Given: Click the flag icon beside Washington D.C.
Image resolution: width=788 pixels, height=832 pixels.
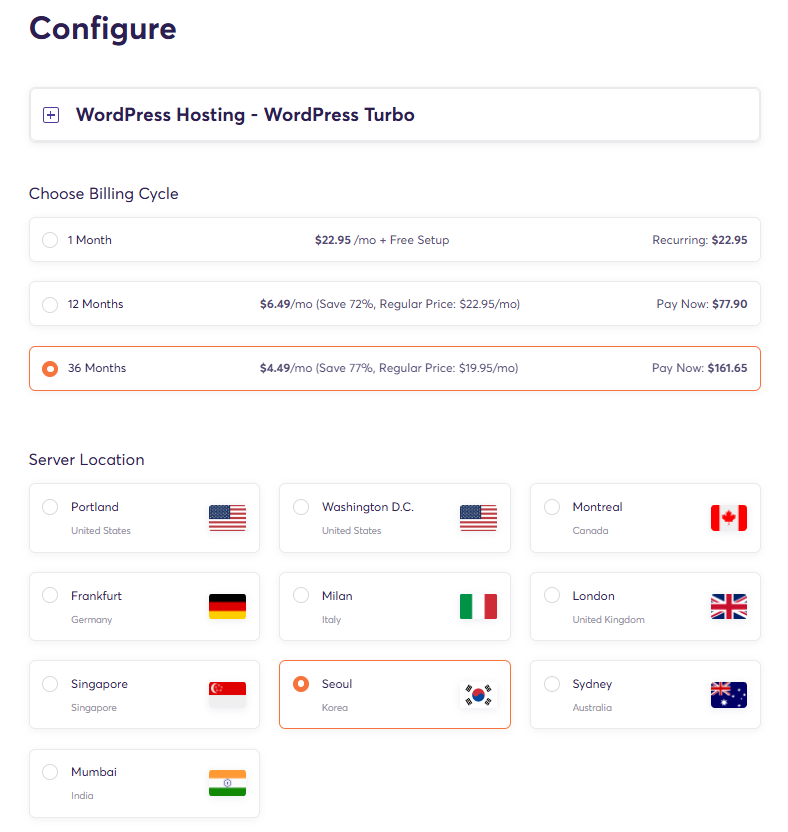Looking at the screenshot, I should click(478, 518).
